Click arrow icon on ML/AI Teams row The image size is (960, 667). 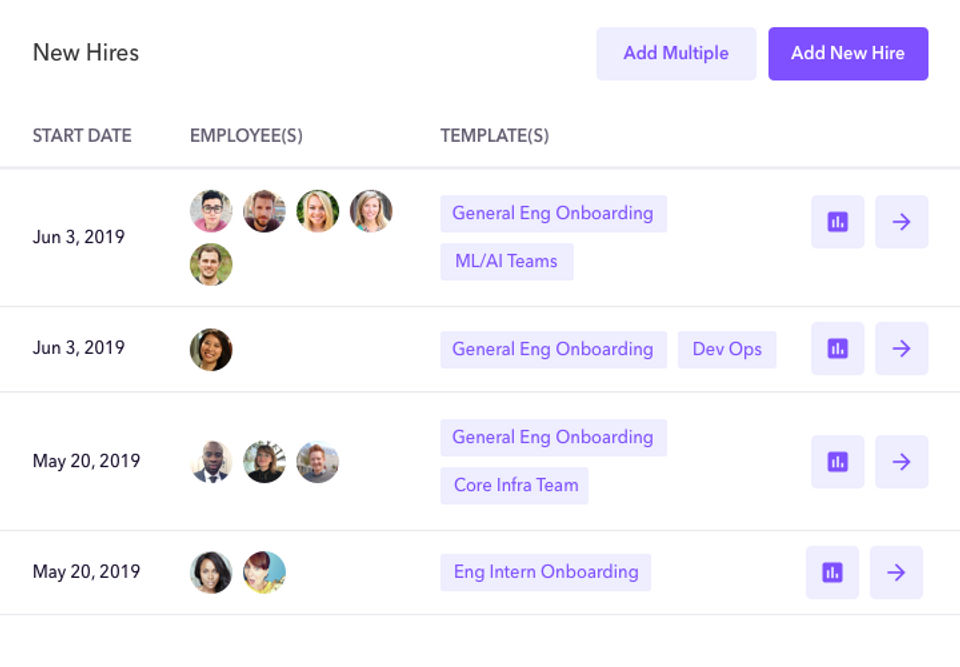[x=901, y=222]
